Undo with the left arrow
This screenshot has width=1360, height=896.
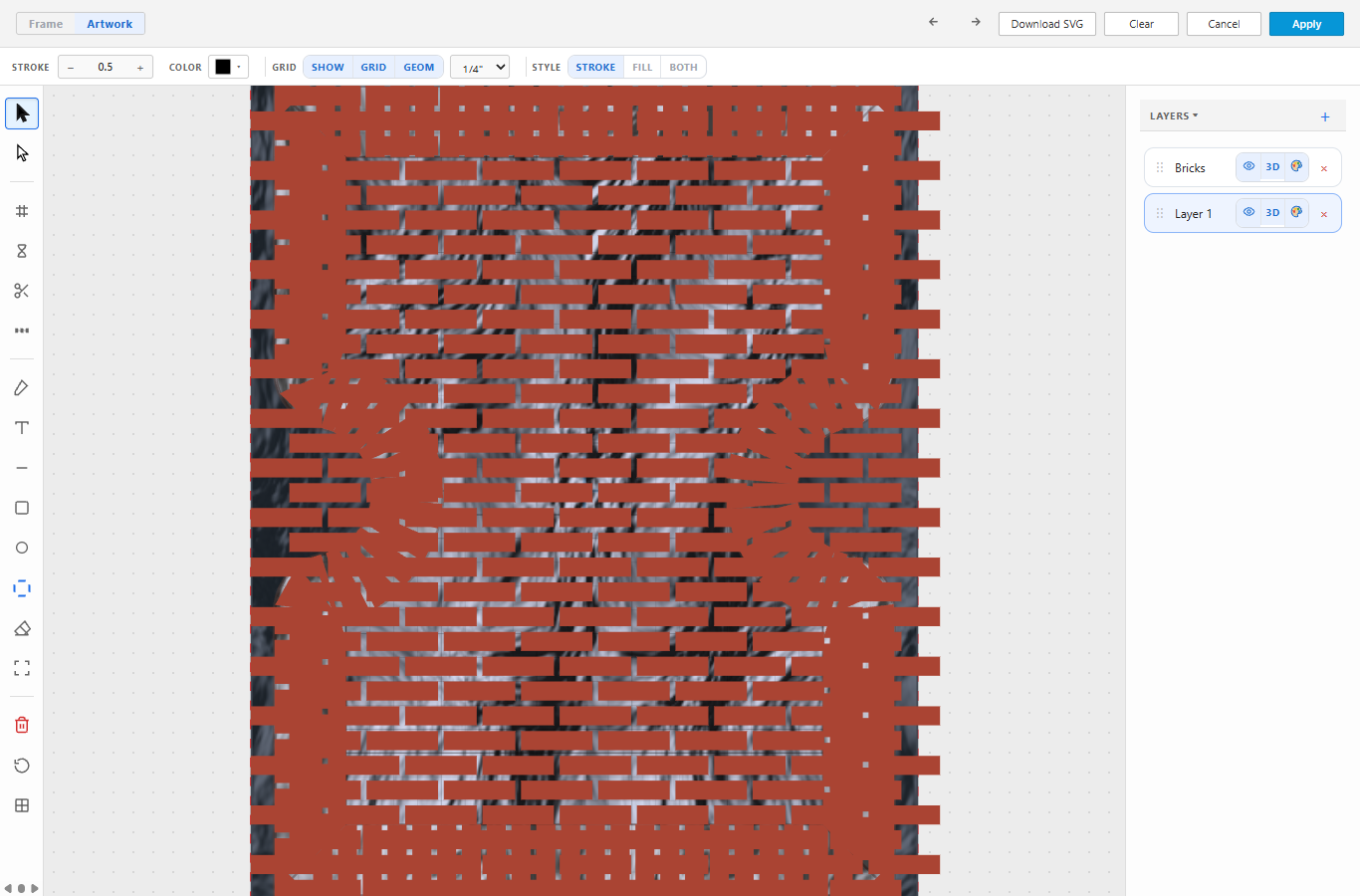coord(933,22)
